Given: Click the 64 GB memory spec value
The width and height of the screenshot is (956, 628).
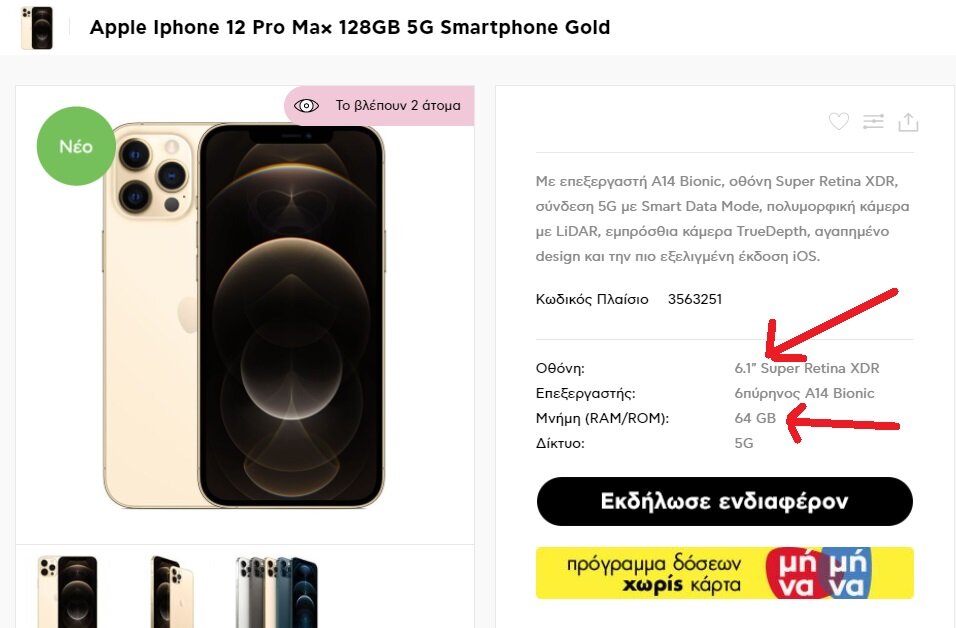Looking at the screenshot, I should point(755,418).
